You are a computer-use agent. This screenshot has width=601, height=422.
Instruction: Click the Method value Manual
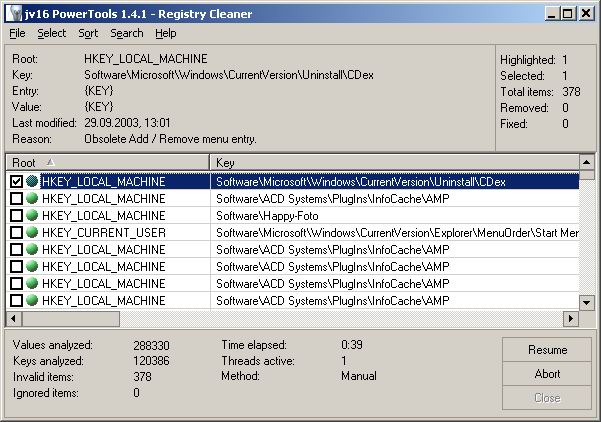pos(359,376)
